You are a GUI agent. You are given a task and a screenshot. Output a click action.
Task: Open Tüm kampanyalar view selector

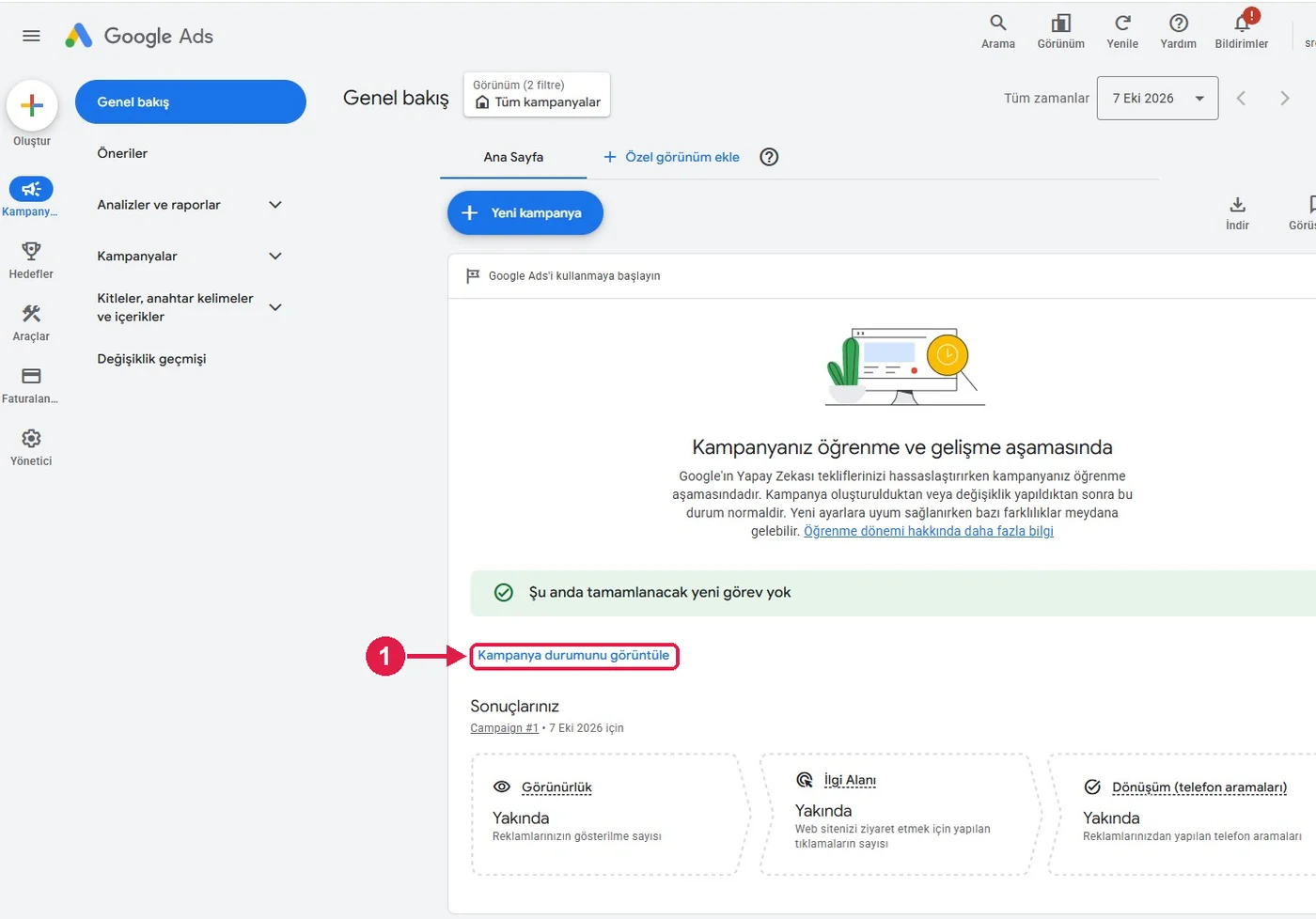coord(537,95)
